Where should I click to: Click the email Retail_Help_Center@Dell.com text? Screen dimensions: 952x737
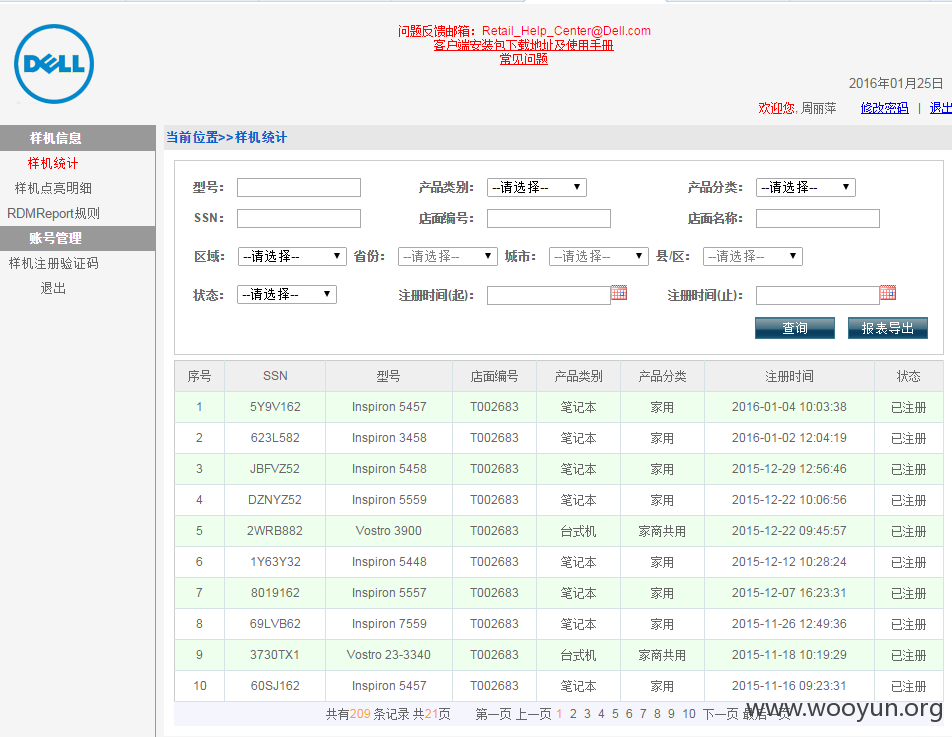pos(566,30)
